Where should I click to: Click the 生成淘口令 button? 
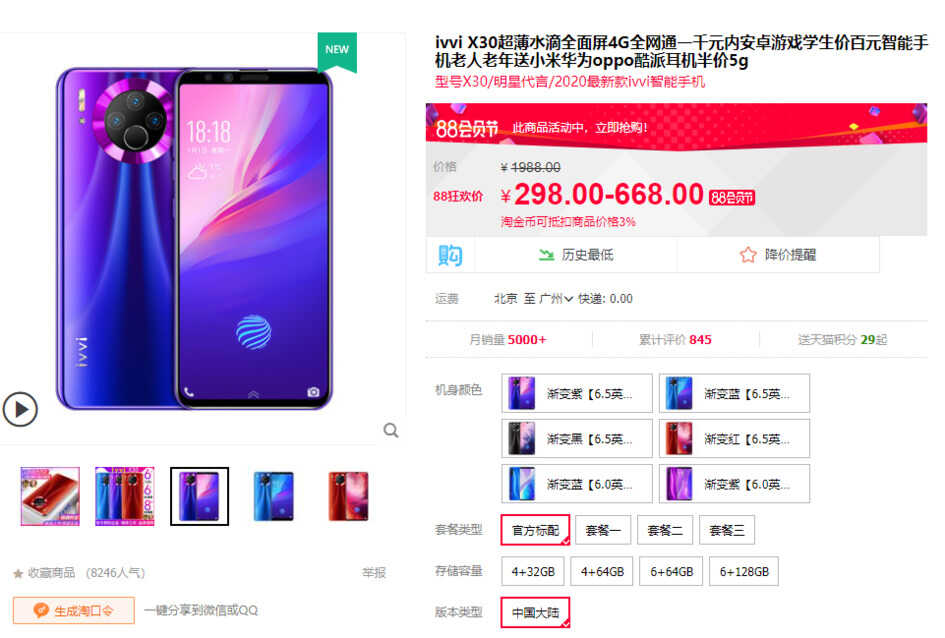point(74,610)
